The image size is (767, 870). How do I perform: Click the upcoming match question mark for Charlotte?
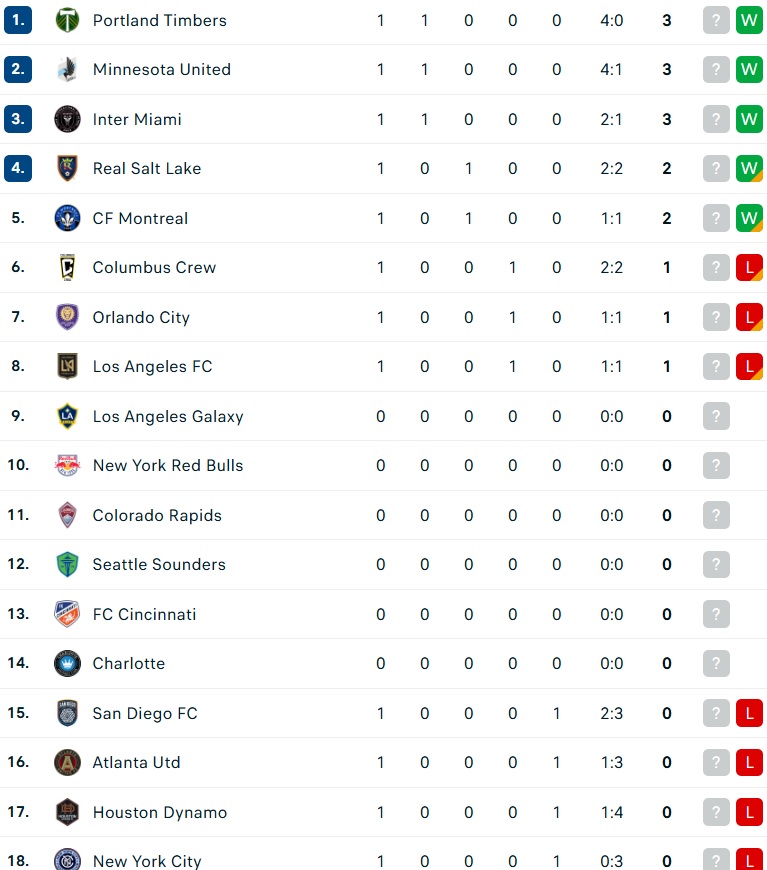(x=716, y=663)
